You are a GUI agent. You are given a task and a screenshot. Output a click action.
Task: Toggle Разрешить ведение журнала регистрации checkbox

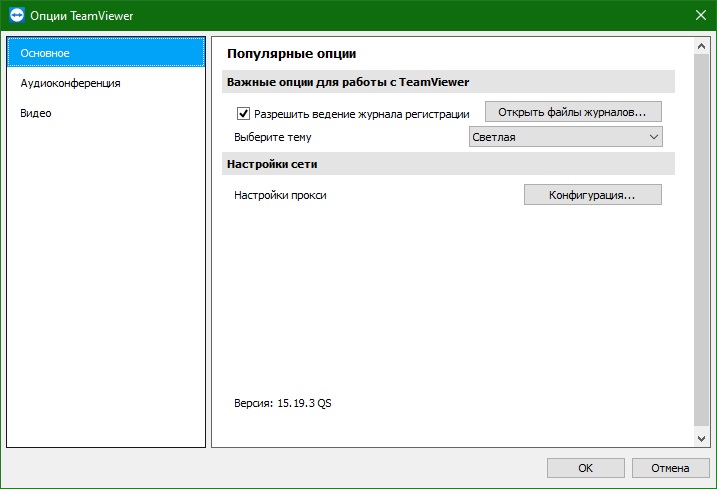tap(243, 113)
